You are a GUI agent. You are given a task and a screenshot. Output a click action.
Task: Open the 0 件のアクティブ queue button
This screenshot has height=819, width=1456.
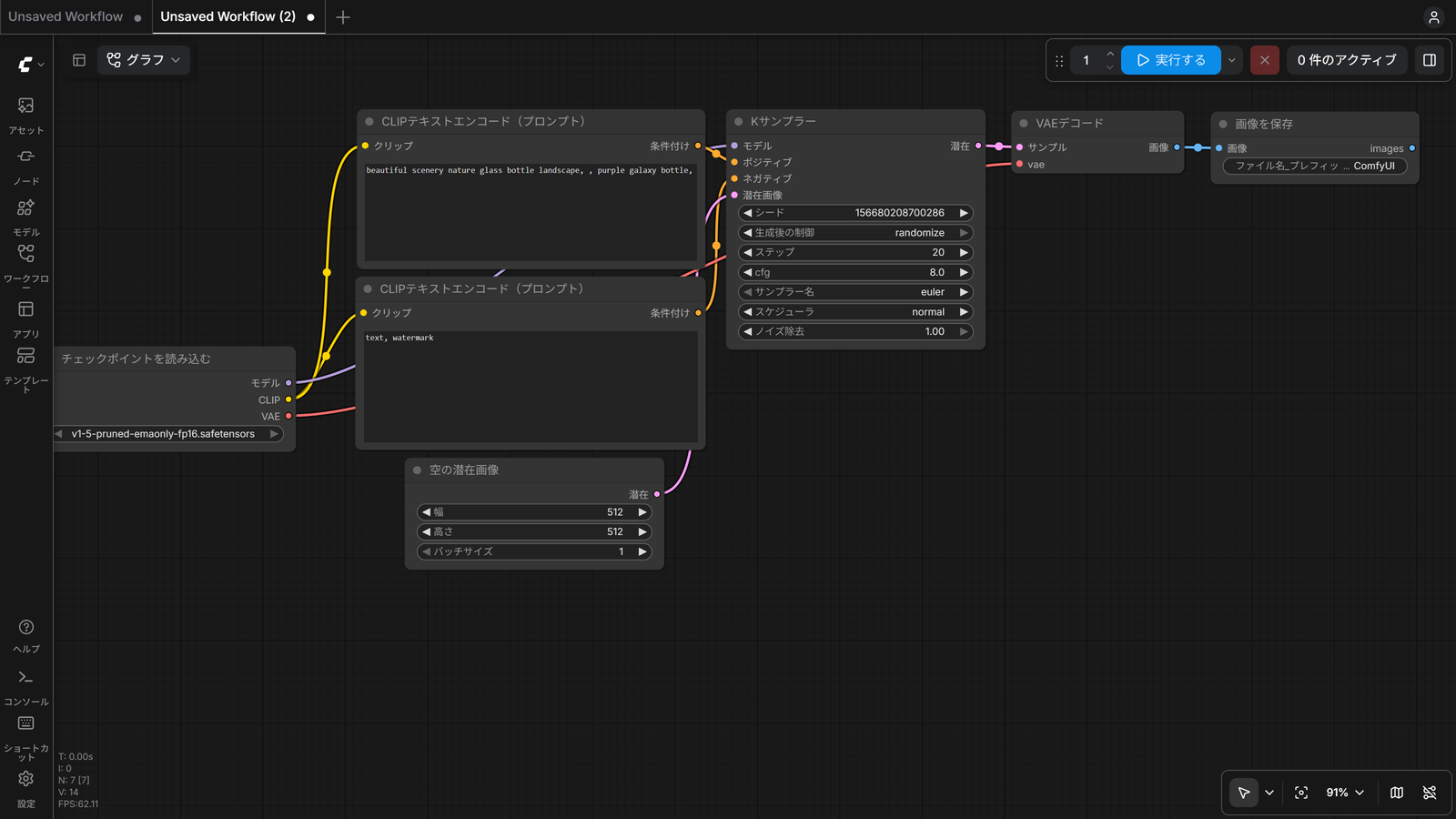1347,60
